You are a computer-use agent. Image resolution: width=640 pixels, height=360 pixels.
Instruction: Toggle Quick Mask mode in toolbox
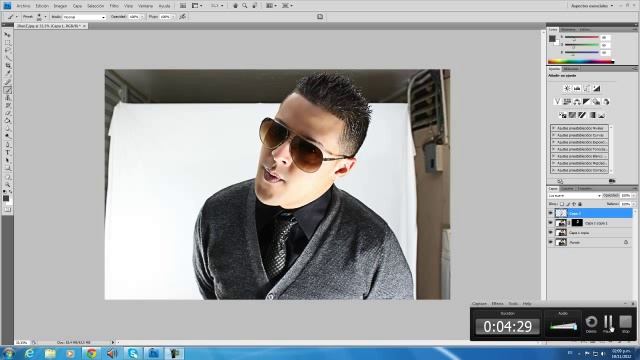click(7, 209)
